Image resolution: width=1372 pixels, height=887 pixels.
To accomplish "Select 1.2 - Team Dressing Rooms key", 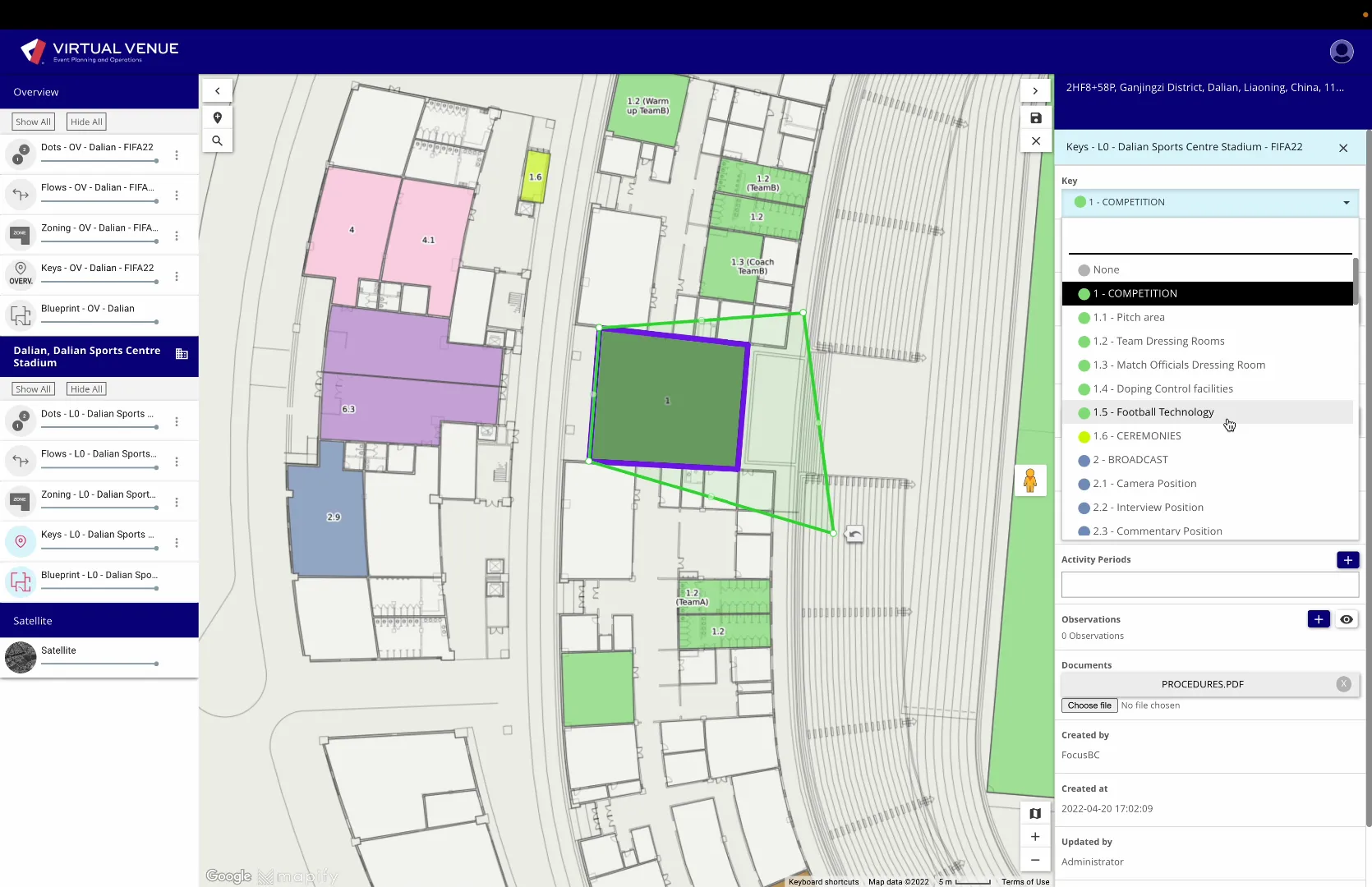I will click(1208, 341).
